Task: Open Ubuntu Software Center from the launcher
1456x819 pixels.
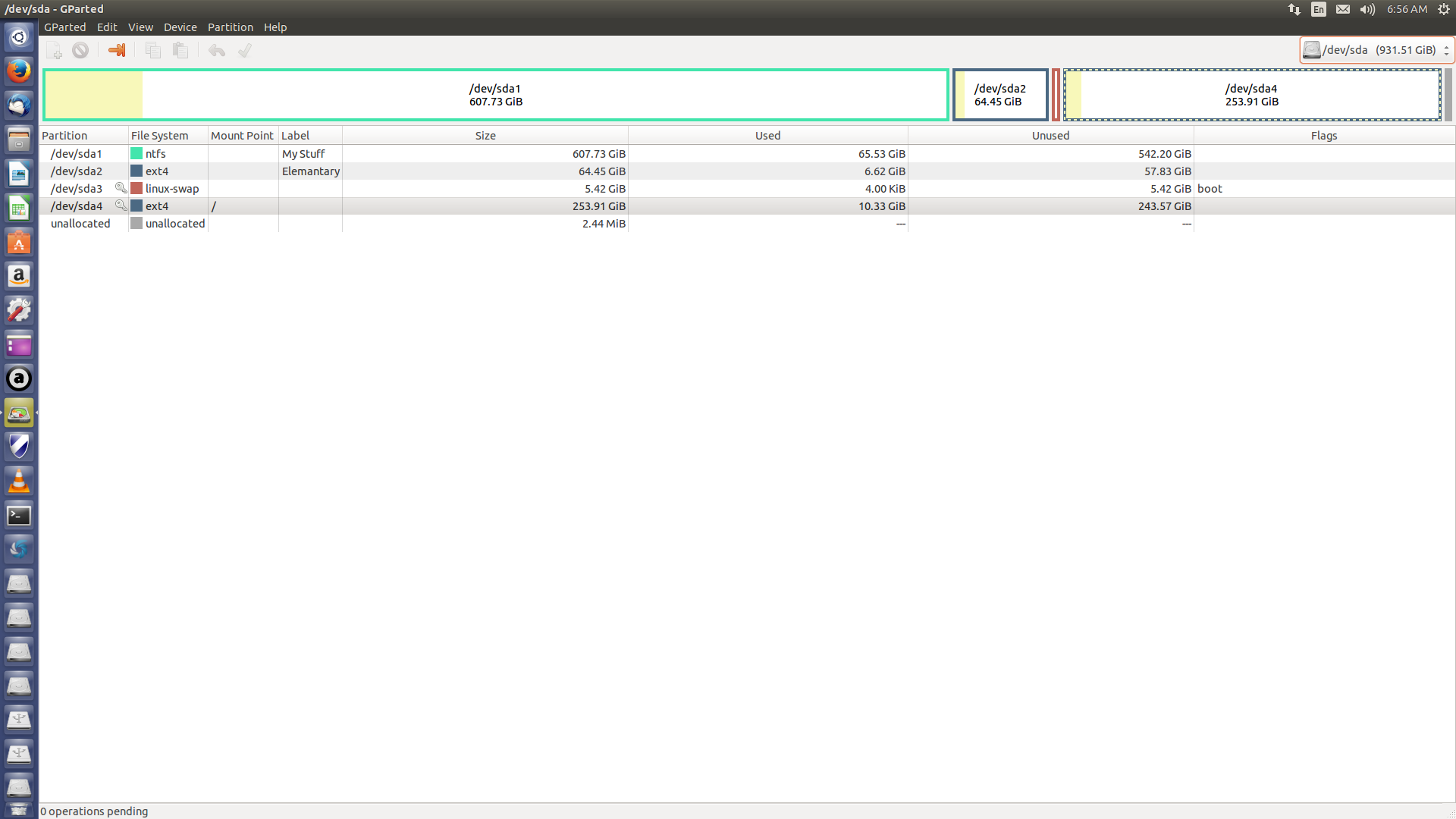Action: pos(19,243)
